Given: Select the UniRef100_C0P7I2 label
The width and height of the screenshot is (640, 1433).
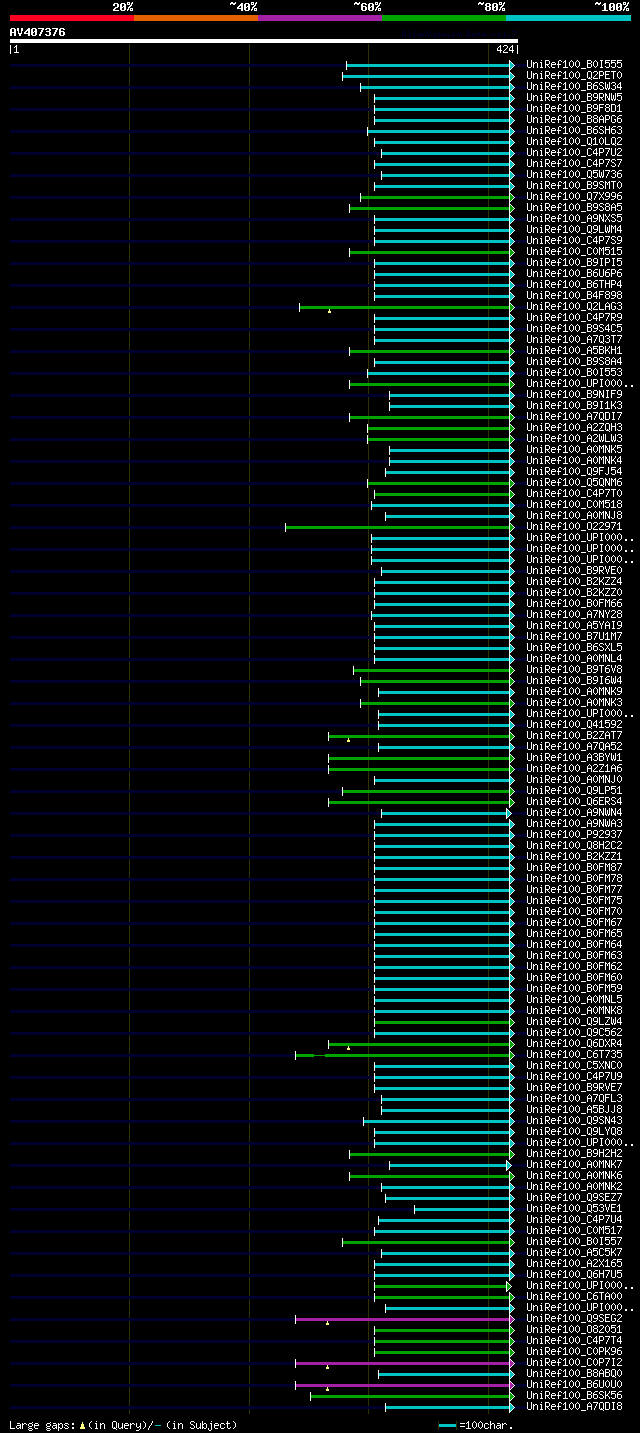Looking at the screenshot, I should click(574, 1362).
